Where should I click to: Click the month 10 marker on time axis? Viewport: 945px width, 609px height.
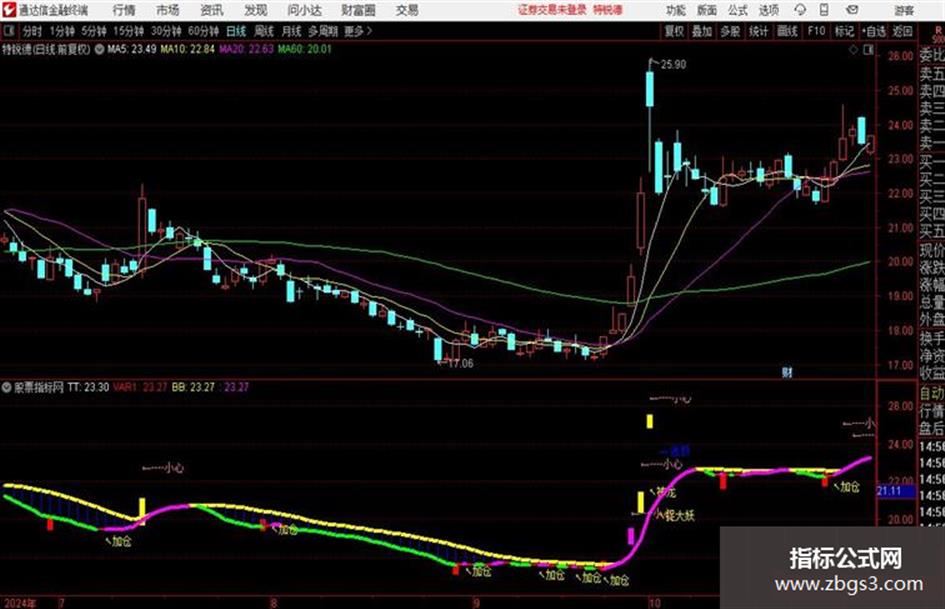point(655,603)
